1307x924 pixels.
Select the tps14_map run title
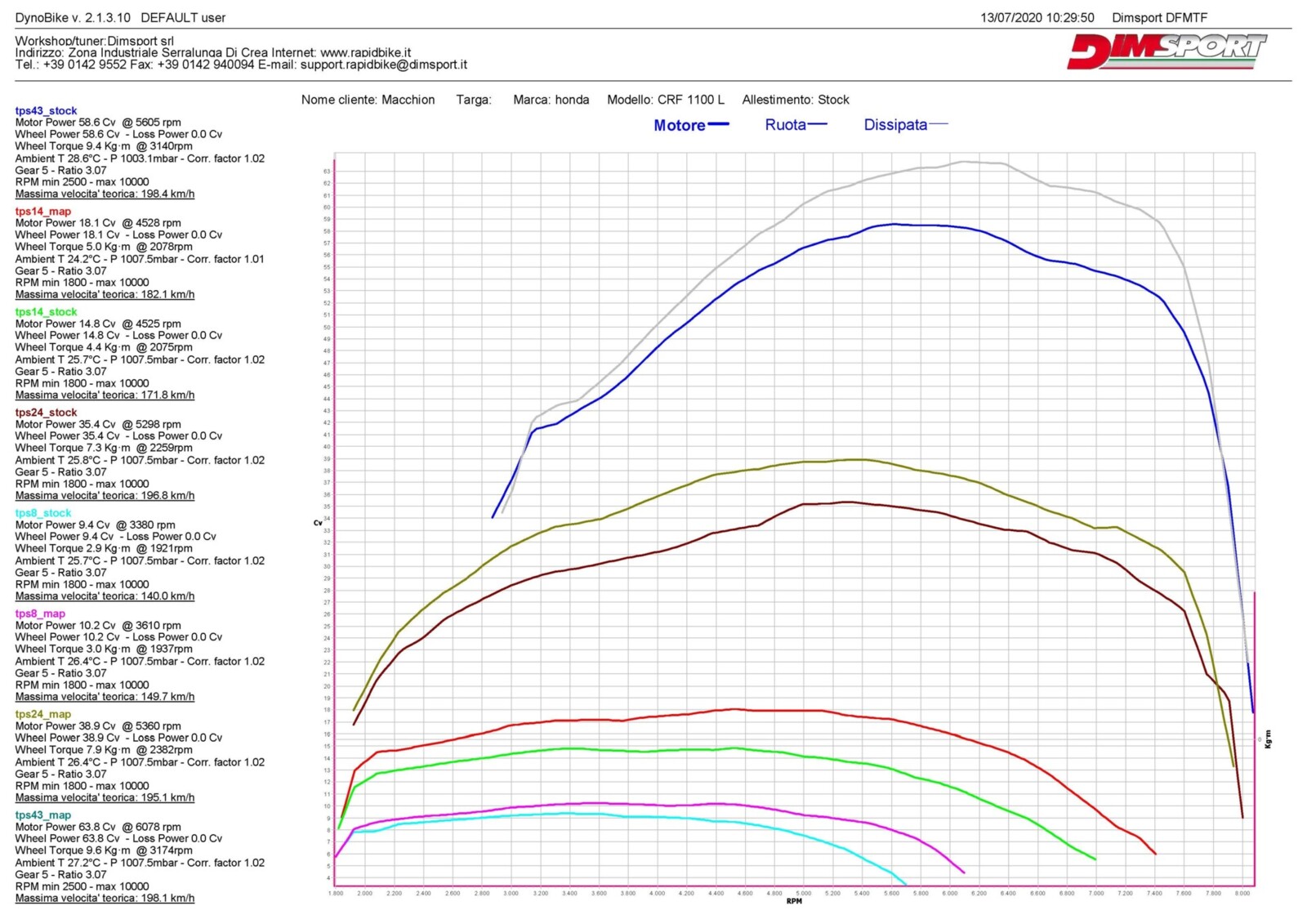[42, 211]
